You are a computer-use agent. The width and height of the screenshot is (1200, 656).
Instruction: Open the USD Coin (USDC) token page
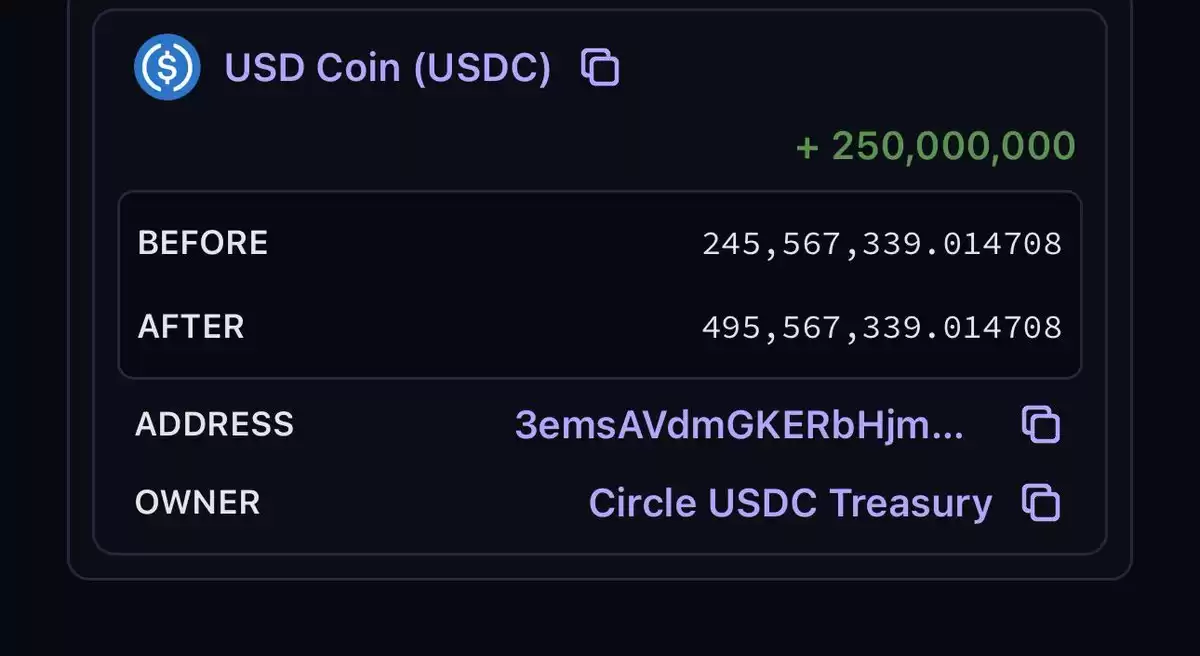(x=388, y=68)
